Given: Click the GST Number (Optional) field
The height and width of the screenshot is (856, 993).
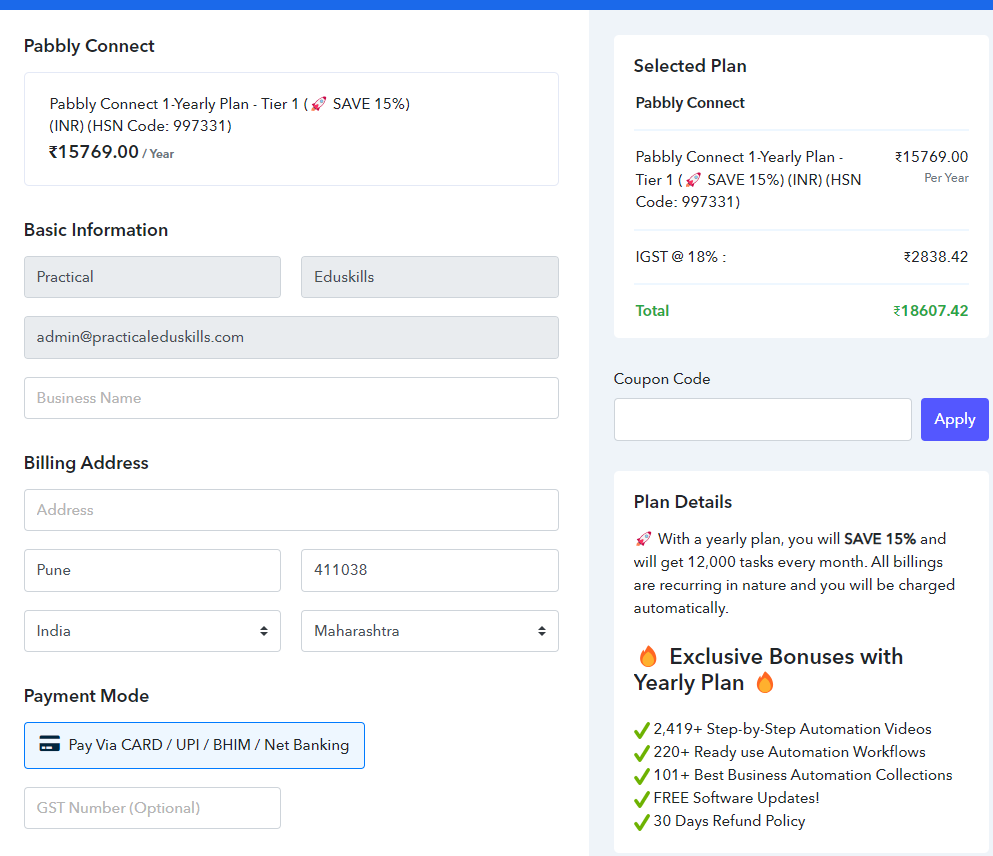Looking at the screenshot, I should (152, 808).
